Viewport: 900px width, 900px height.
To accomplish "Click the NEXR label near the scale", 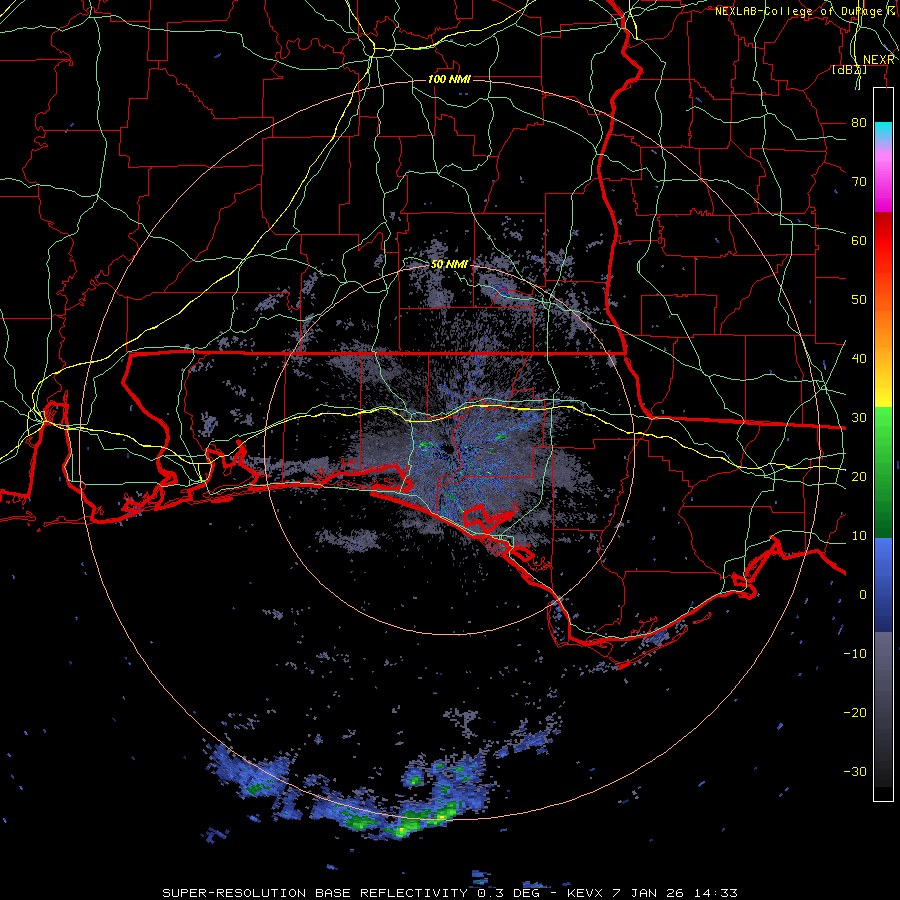I will (878, 60).
